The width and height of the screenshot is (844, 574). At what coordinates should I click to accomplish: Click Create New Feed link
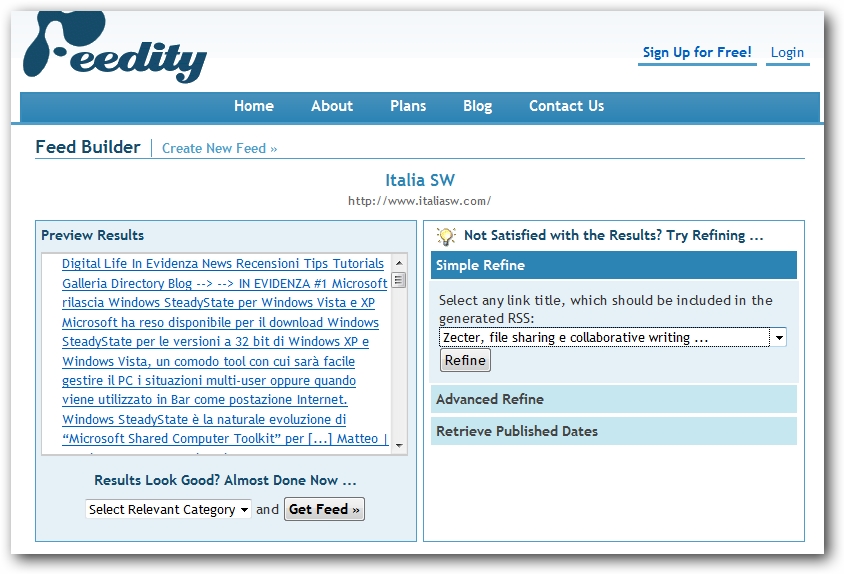[219, 149]
